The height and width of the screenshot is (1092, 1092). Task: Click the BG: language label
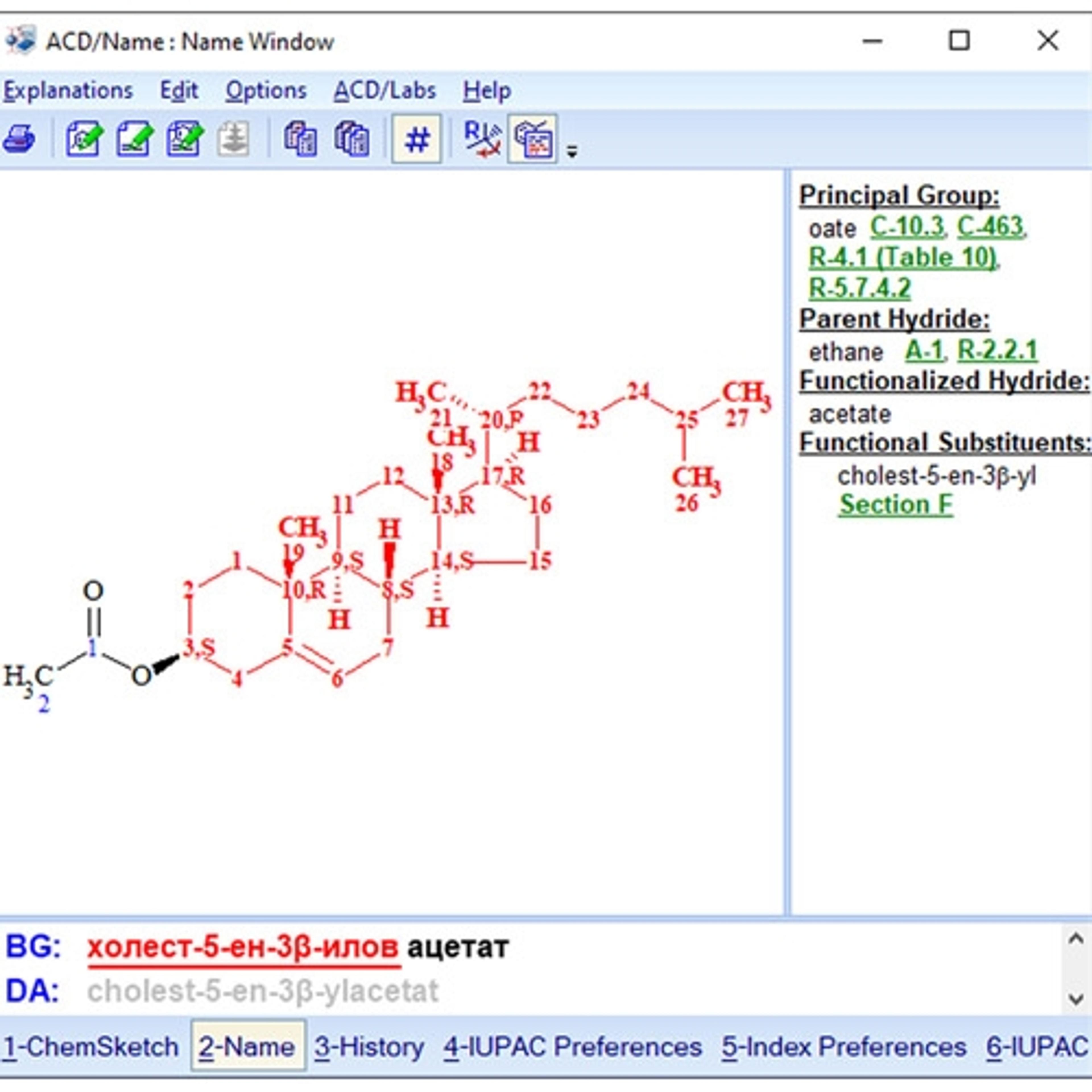tap(33, 947)
